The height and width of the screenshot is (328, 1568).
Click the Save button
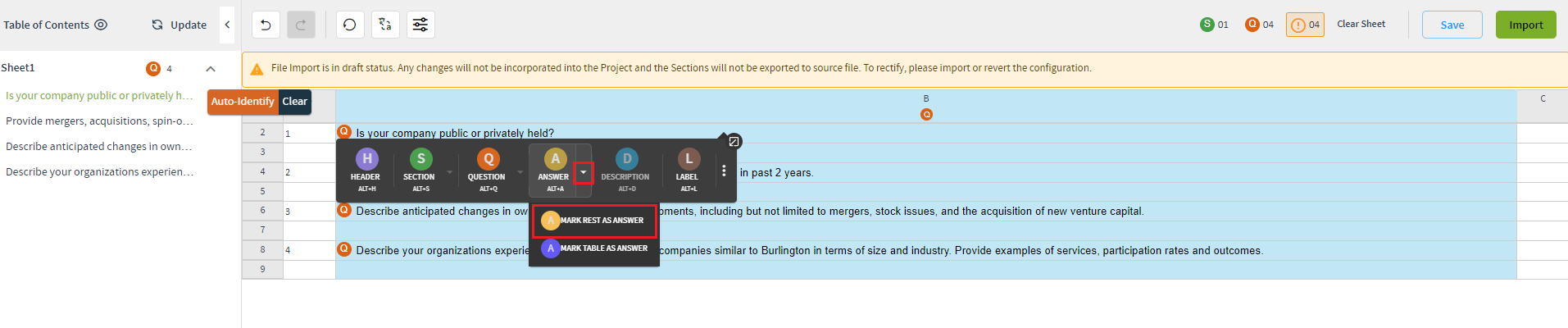click(1452, 25)
